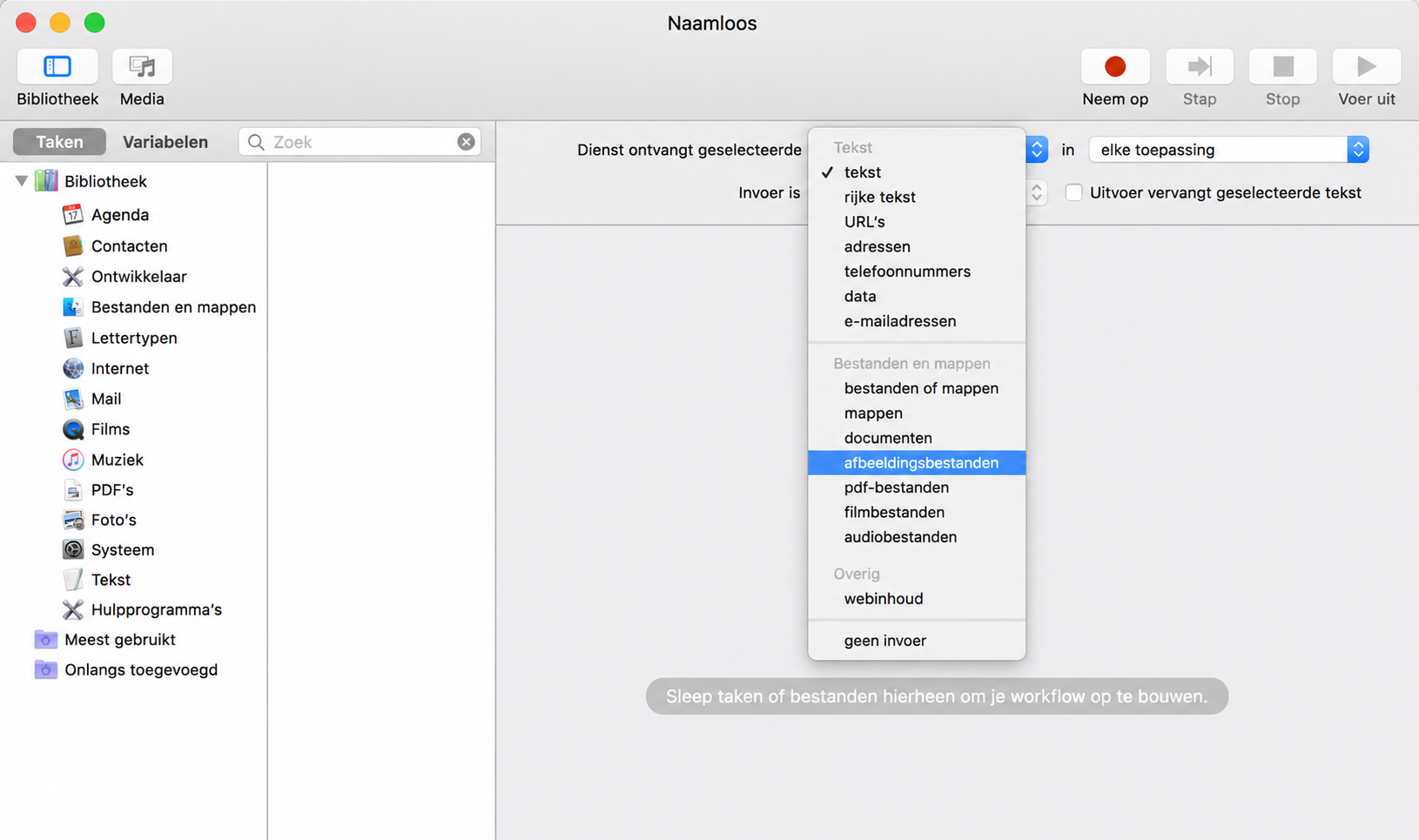
Task: Switch to the Variabelen tab
Action: [165, 142]
